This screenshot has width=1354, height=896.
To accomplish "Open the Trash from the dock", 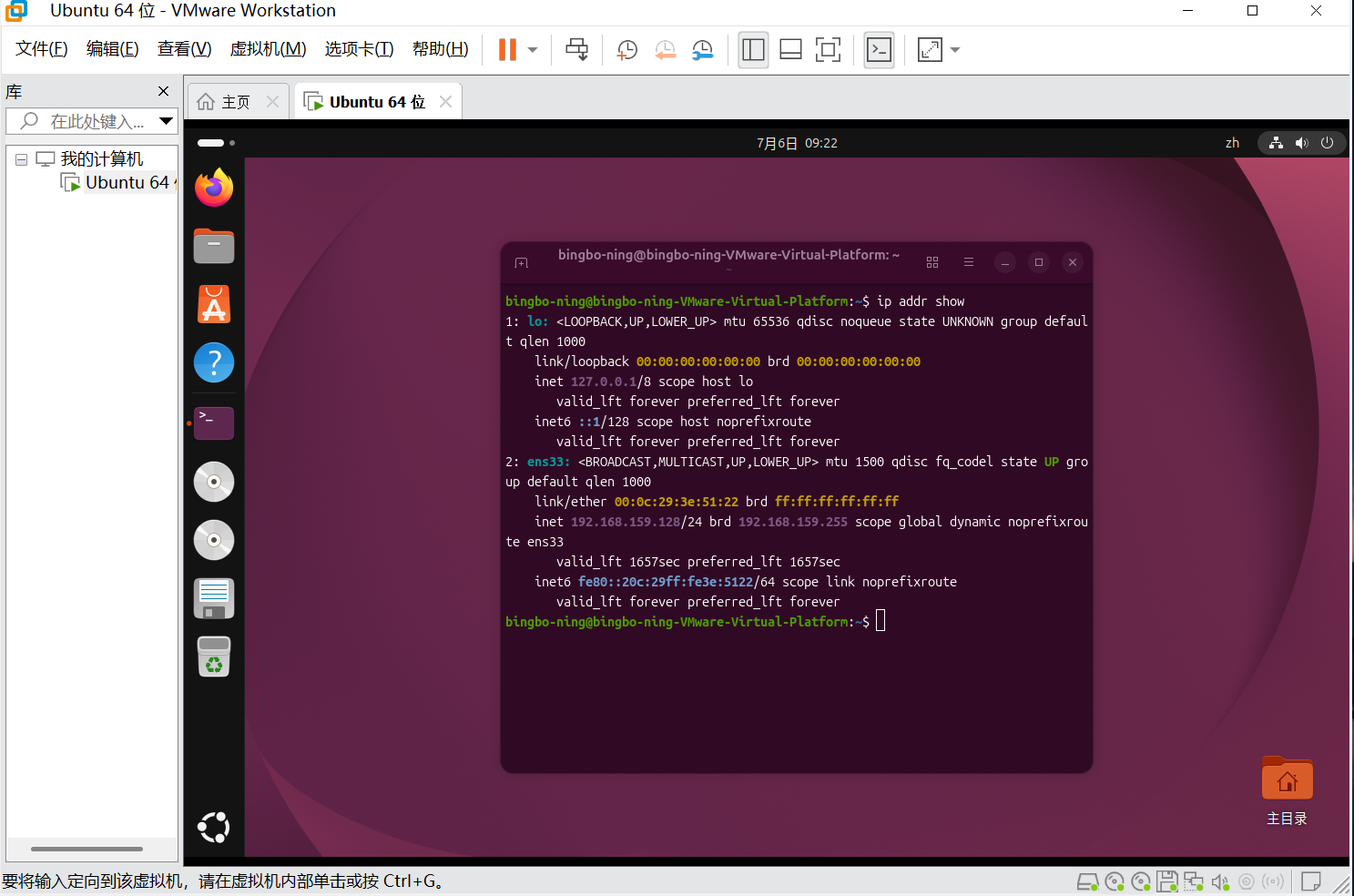I will (x=214, y=657).
